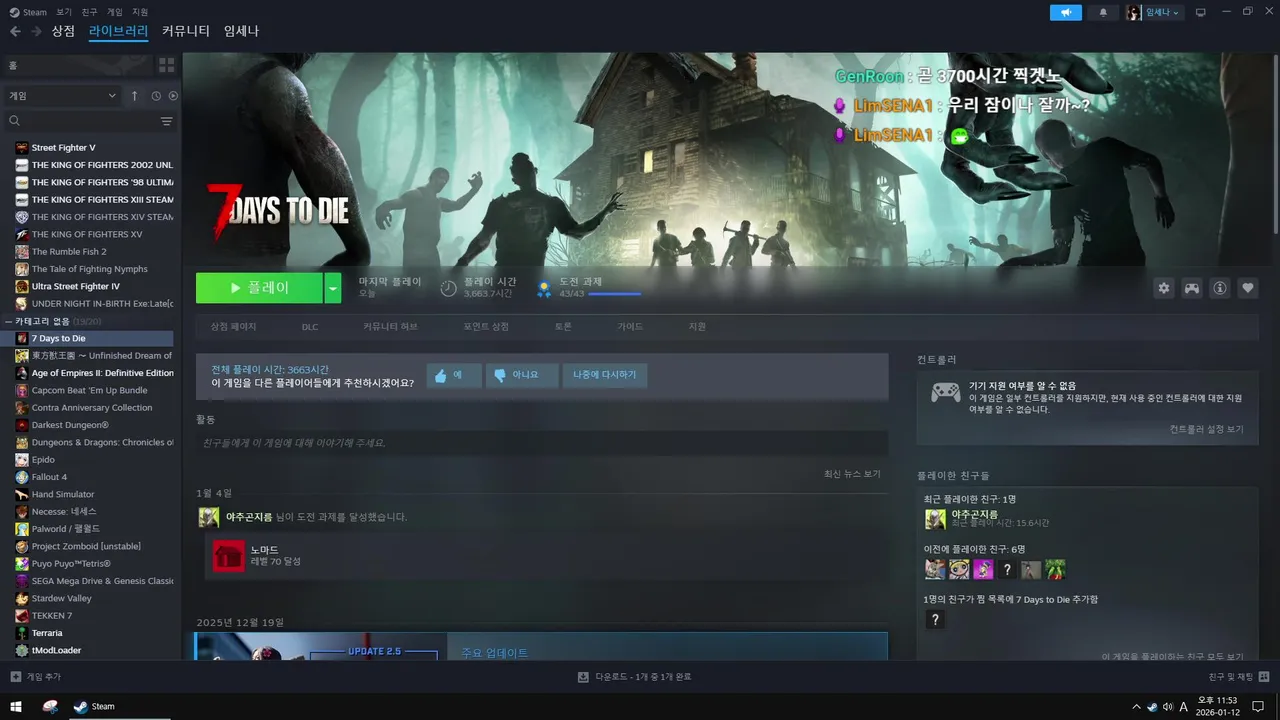Click friend 아주곤지름 avatar in 최근 플레이한 친구
This screenshot has width=1280, height=720.
(x=935, y=519)
